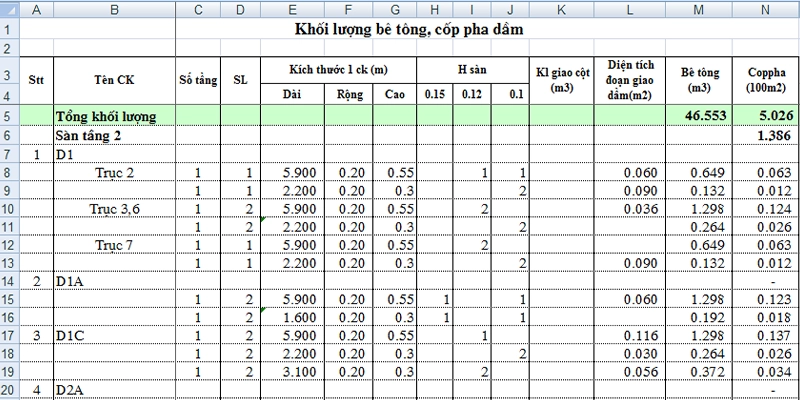Viewport: 800px width, 400px height.
Task: Click formwork value 0.137 in D1C row
Action: 765,336
